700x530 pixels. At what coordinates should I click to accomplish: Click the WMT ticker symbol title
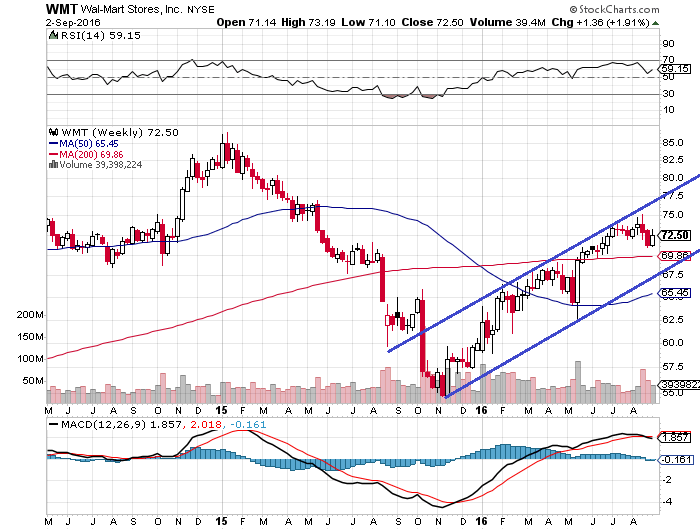(62, 8)
